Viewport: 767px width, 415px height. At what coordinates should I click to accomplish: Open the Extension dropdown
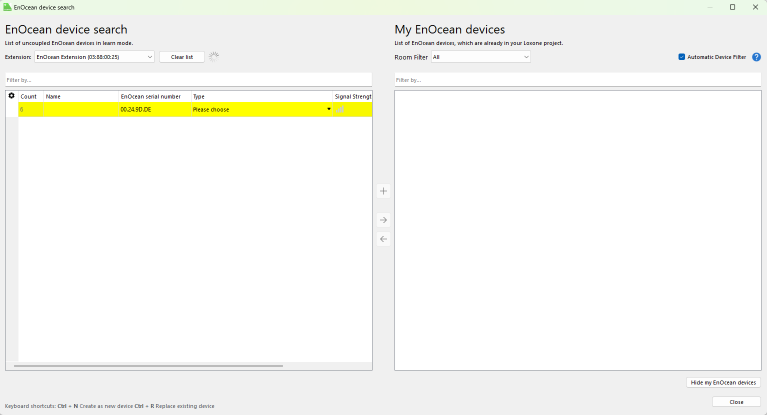coord(94,57)
